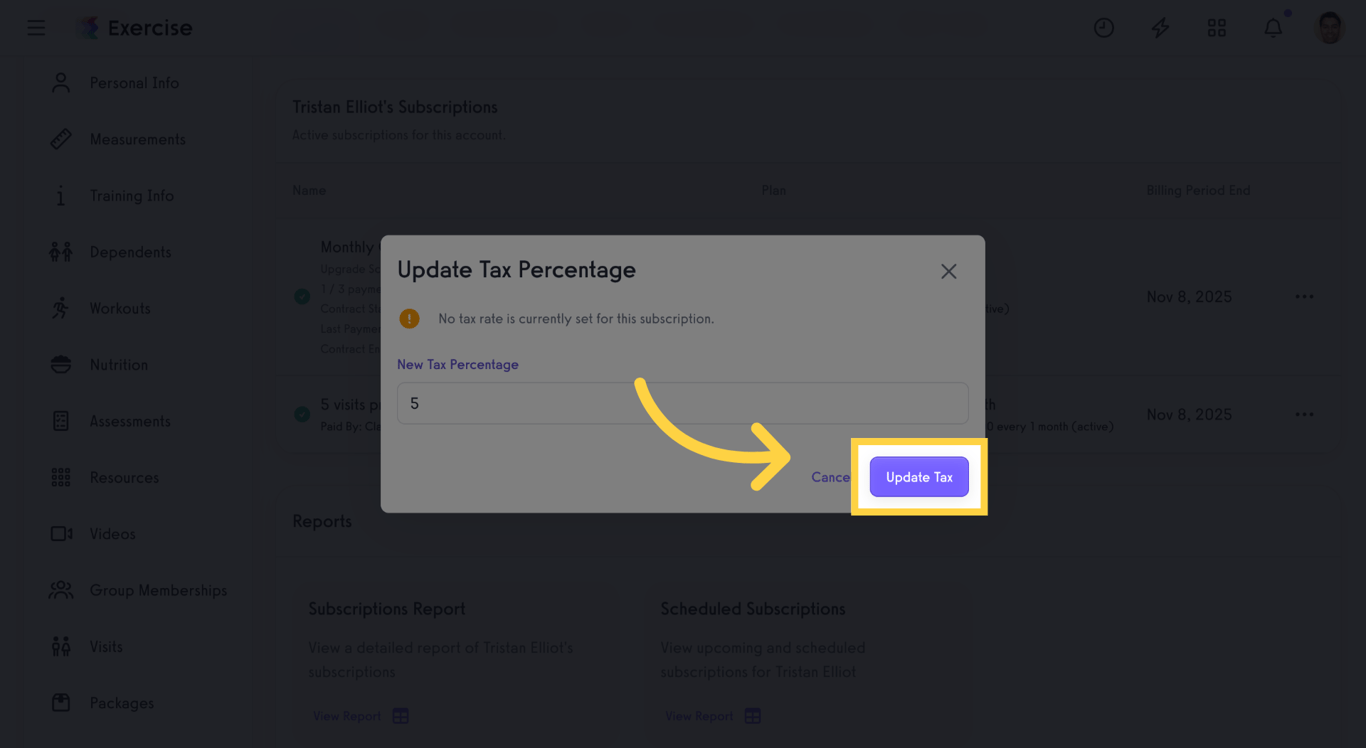Screen dimensions: 1366x748
Task: Click the notifications bell icon
Action: [x=1273, y=27]
